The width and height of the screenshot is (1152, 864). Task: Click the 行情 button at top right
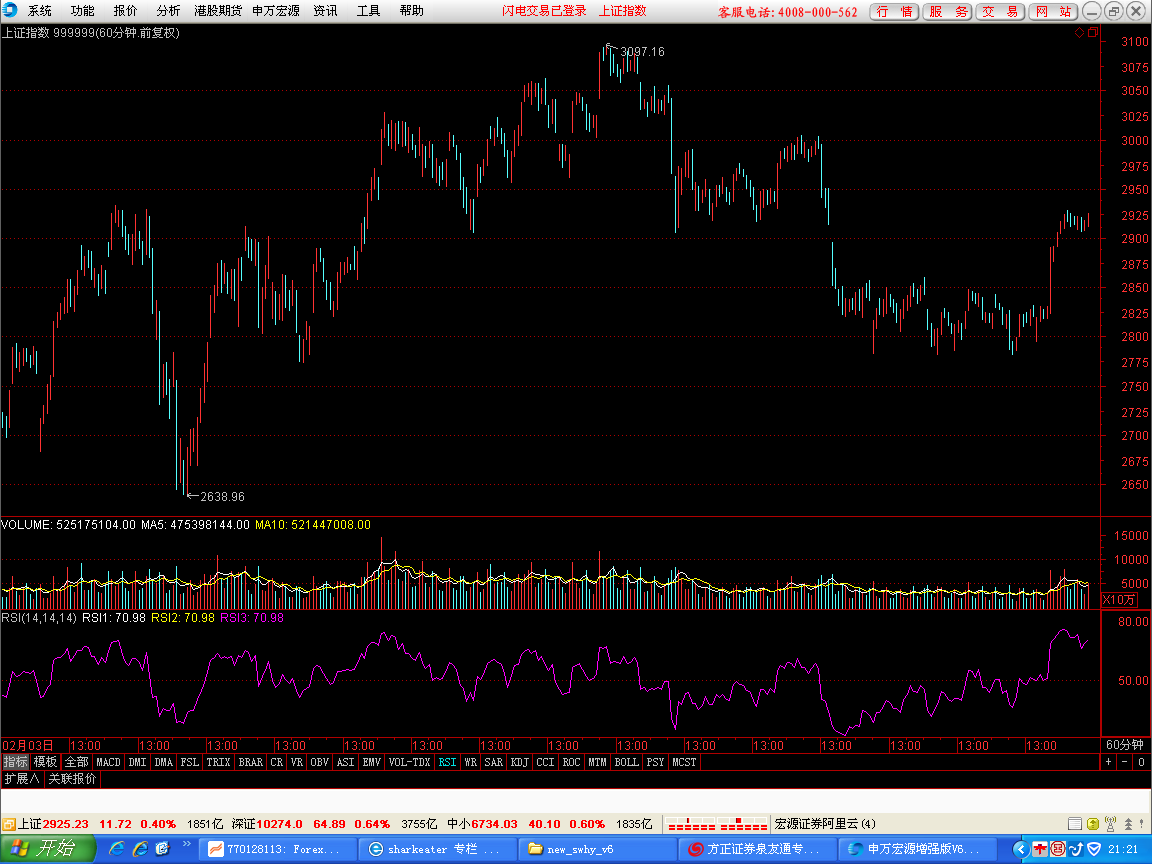(x=894, y=12)
